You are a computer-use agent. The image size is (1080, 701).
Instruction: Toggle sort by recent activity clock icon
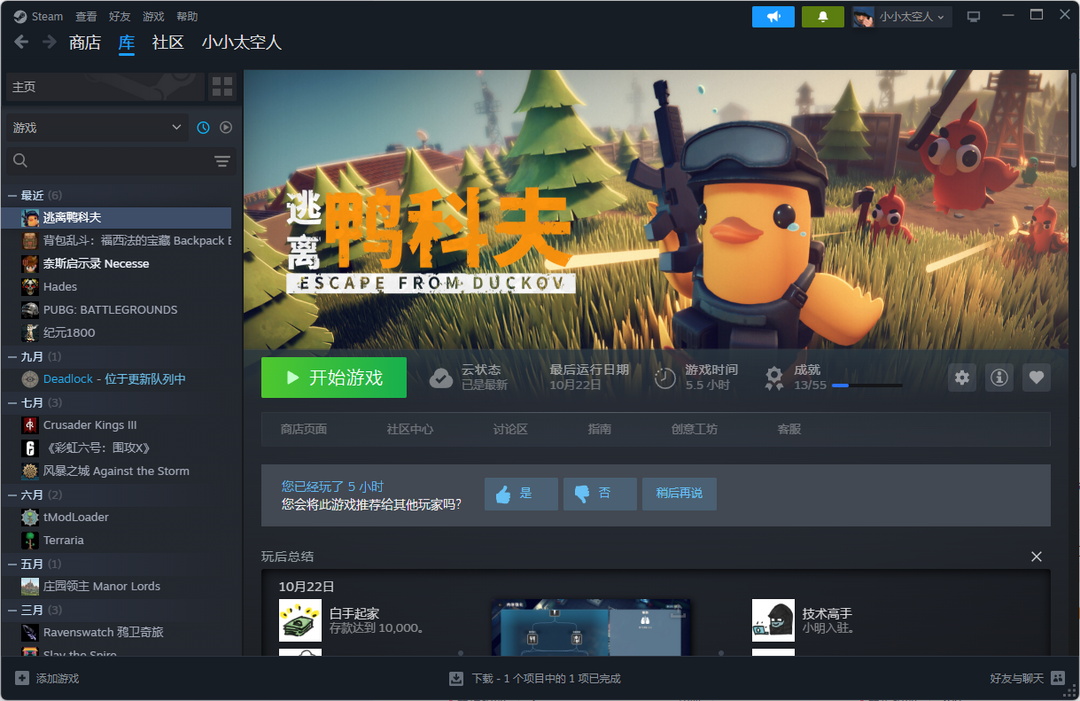203,127
